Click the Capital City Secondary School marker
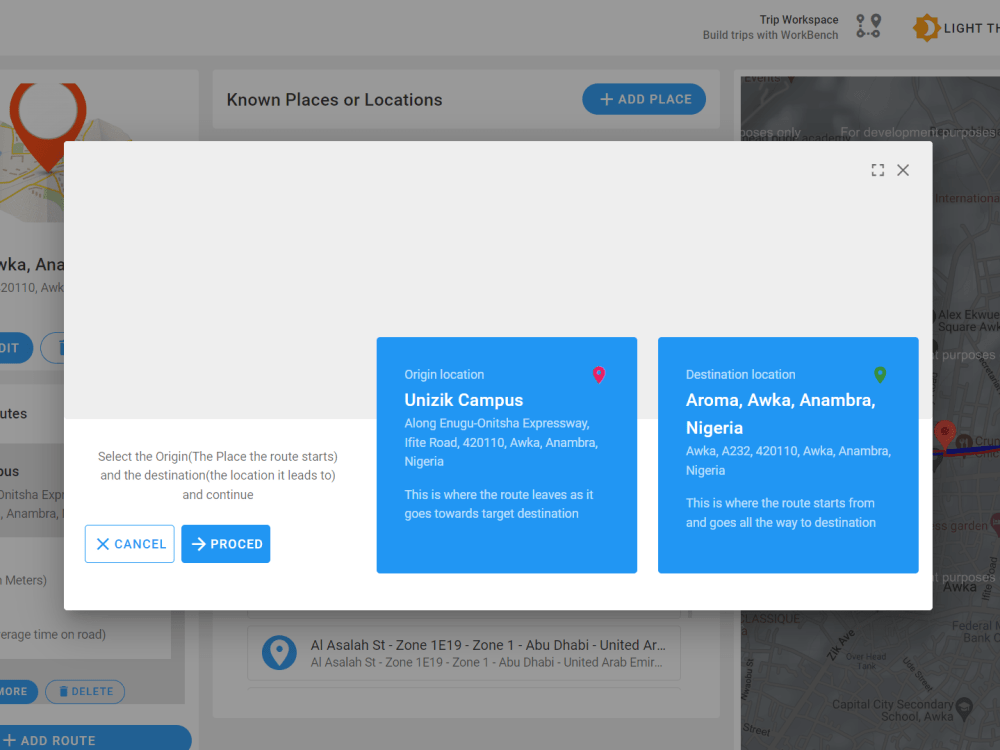The width and height of the screenshot is (1000, 750). 964,708
